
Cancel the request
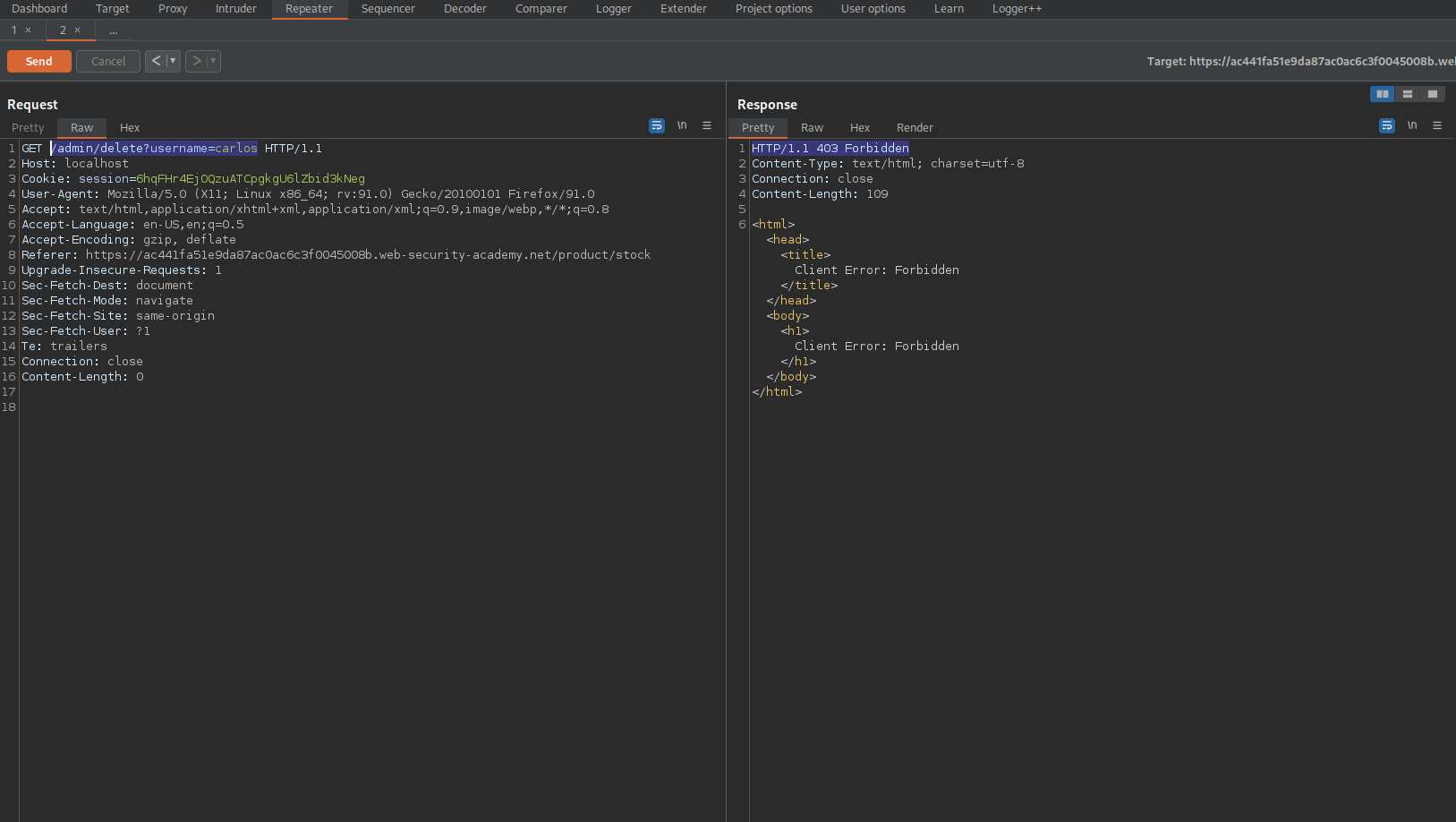(108, 61)
